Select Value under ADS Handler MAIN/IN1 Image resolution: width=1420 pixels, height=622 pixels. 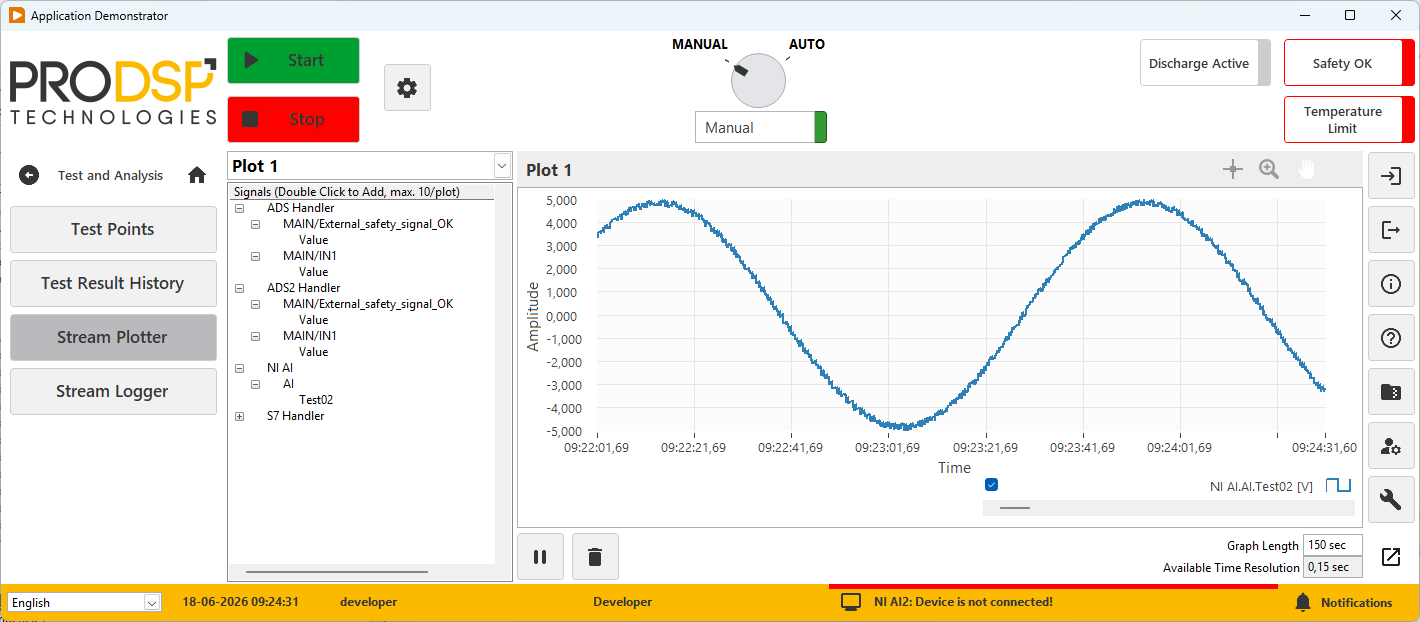click(x=313, y=272)
